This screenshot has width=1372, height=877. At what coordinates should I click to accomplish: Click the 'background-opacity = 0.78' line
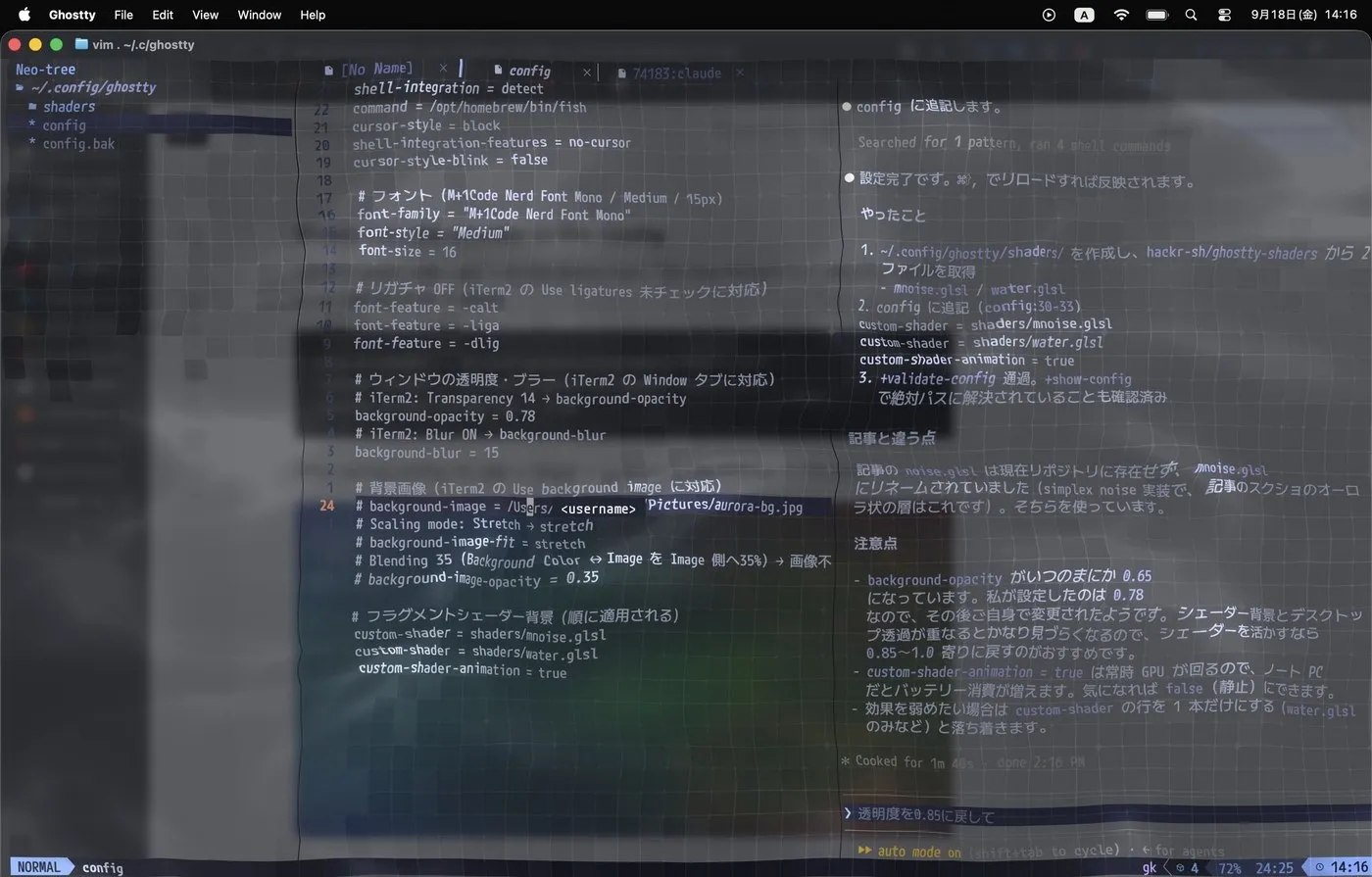(x=445, y=416)
